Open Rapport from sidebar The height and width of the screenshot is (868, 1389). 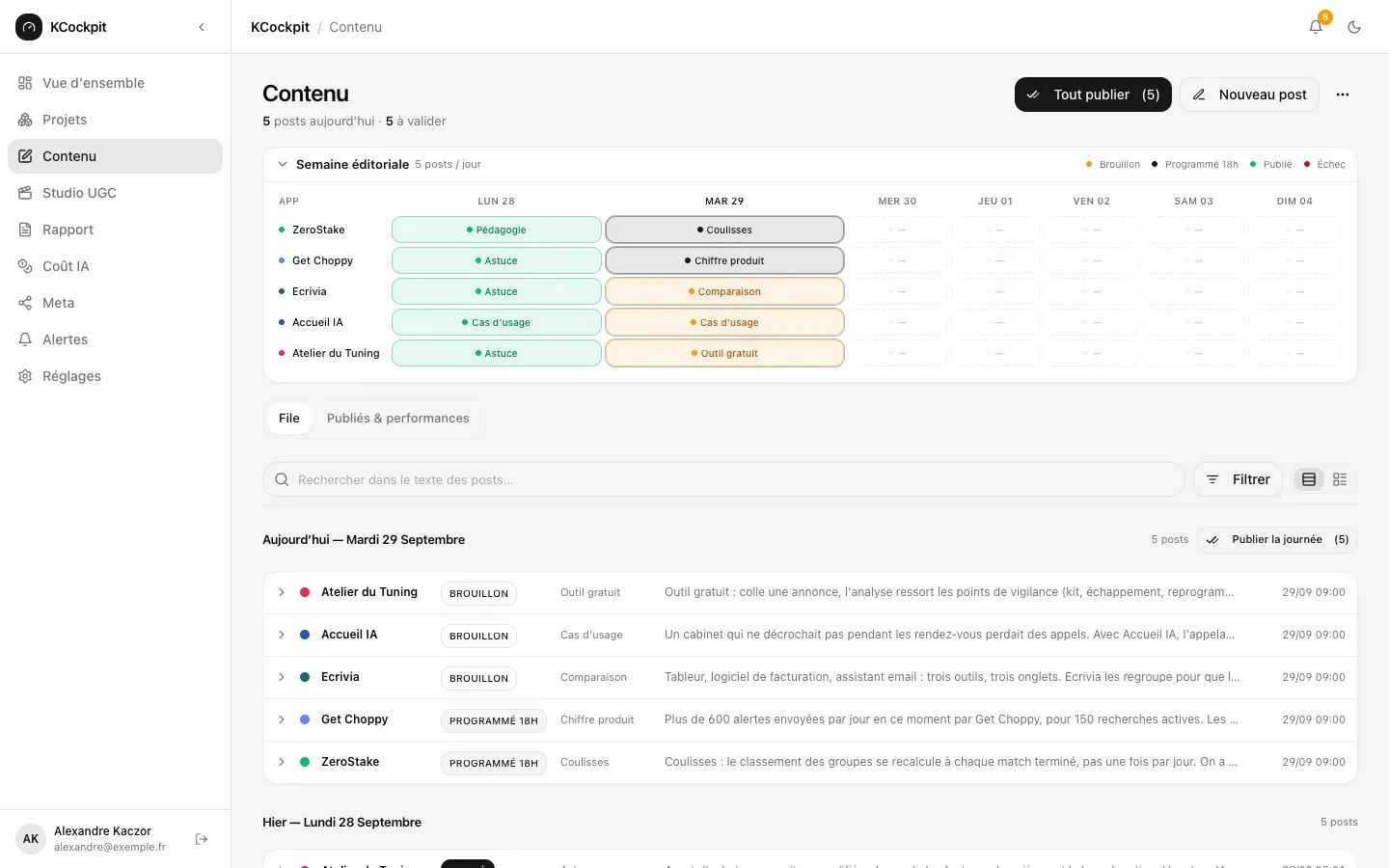(x=115, y=230)
